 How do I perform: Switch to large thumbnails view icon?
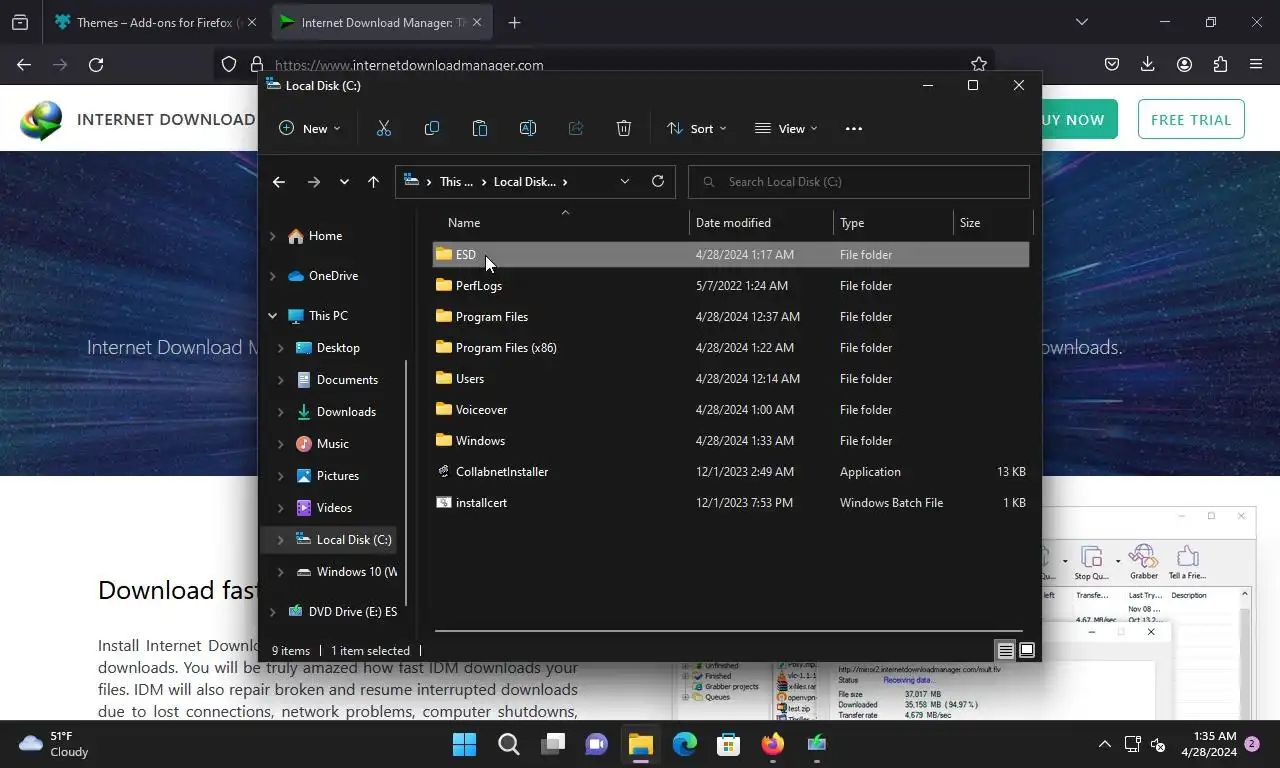coord(1026,650)
